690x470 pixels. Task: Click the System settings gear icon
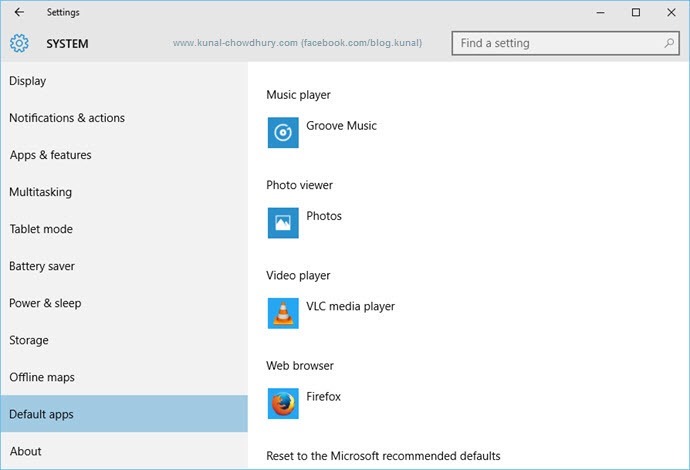click(19, 43)
